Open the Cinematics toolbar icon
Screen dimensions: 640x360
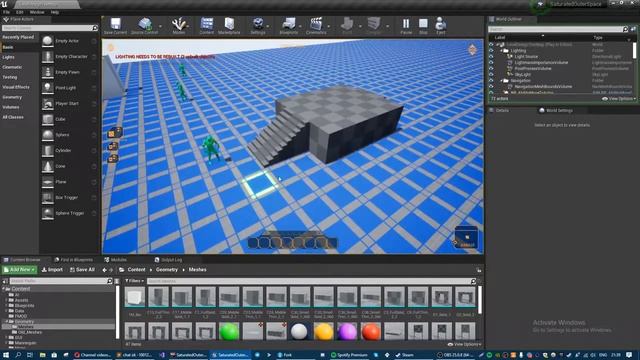coord(316,25)
